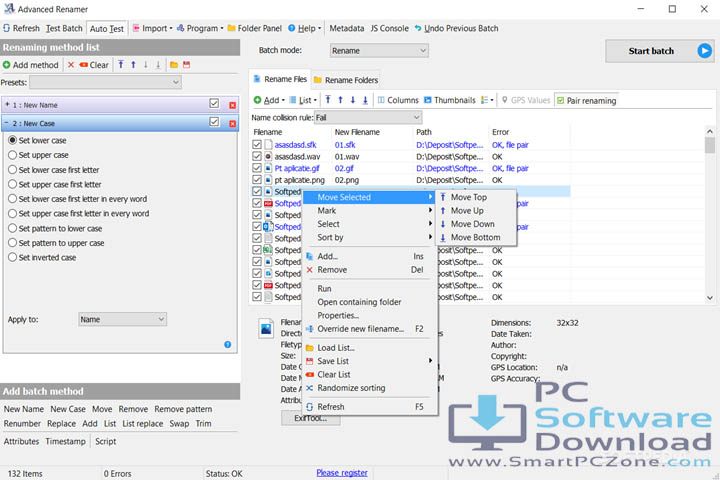Collapse the 2 : New Case method
Screen dimensions: 720x480
point(7,123)
